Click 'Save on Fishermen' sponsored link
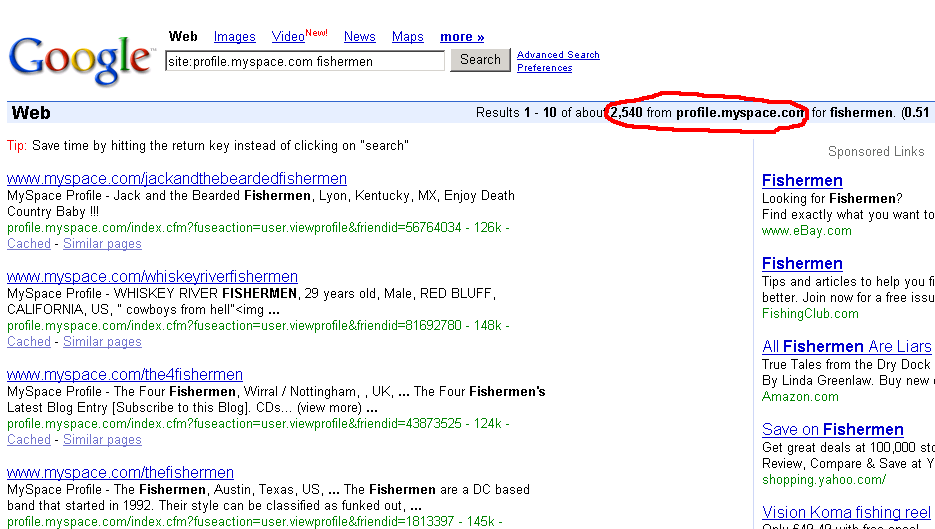The height and width of the screenshot is (529, 935). click(832, 430)
